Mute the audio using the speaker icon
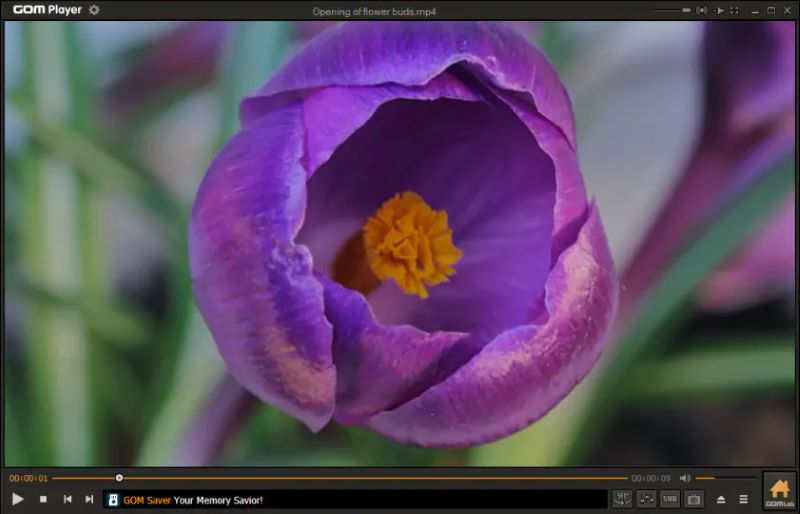The image size is (800, 514). [685, 478]
